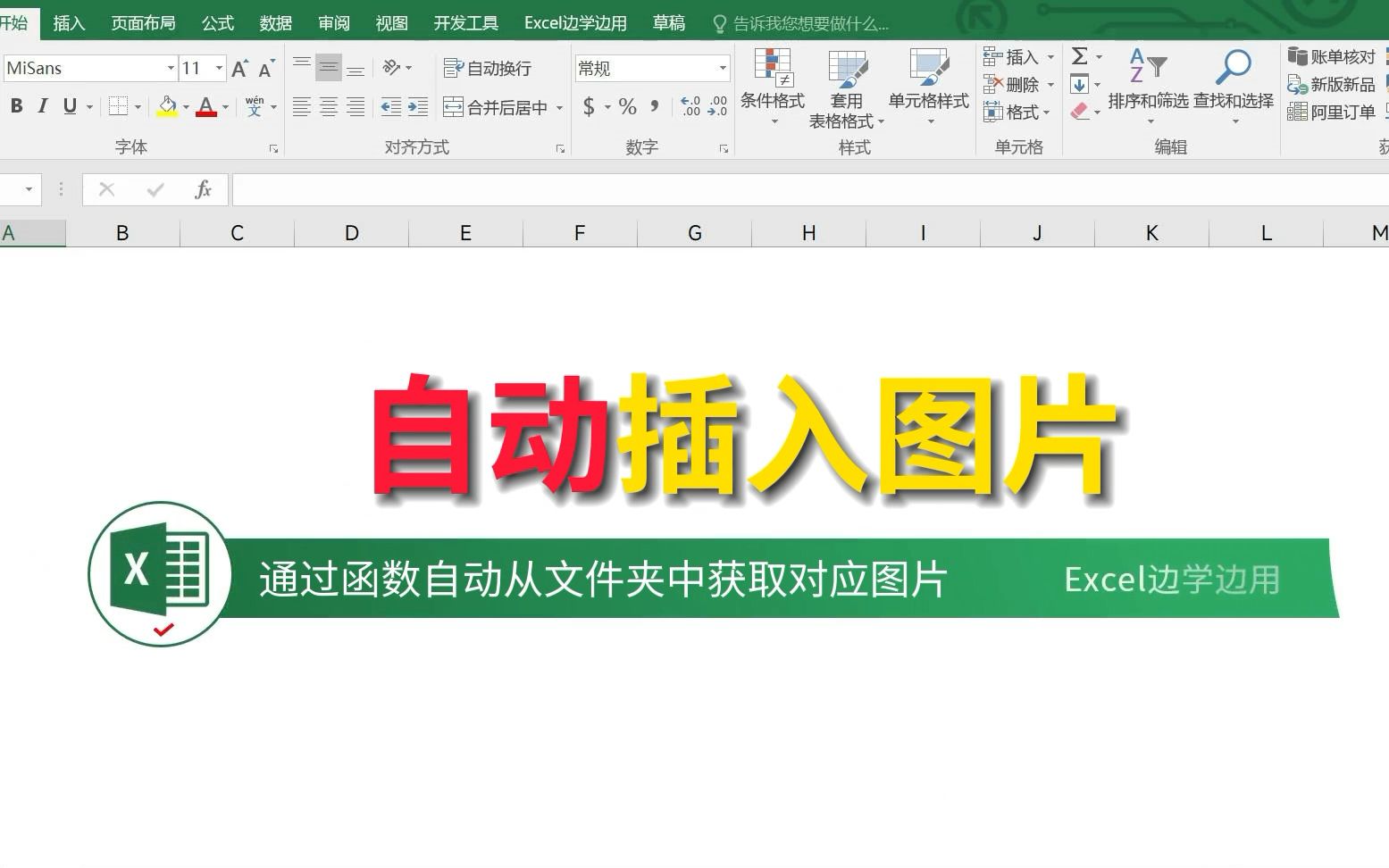1389x868 pixels.
Task: Center text horizontally icon
Action: (x=329, y=107)
